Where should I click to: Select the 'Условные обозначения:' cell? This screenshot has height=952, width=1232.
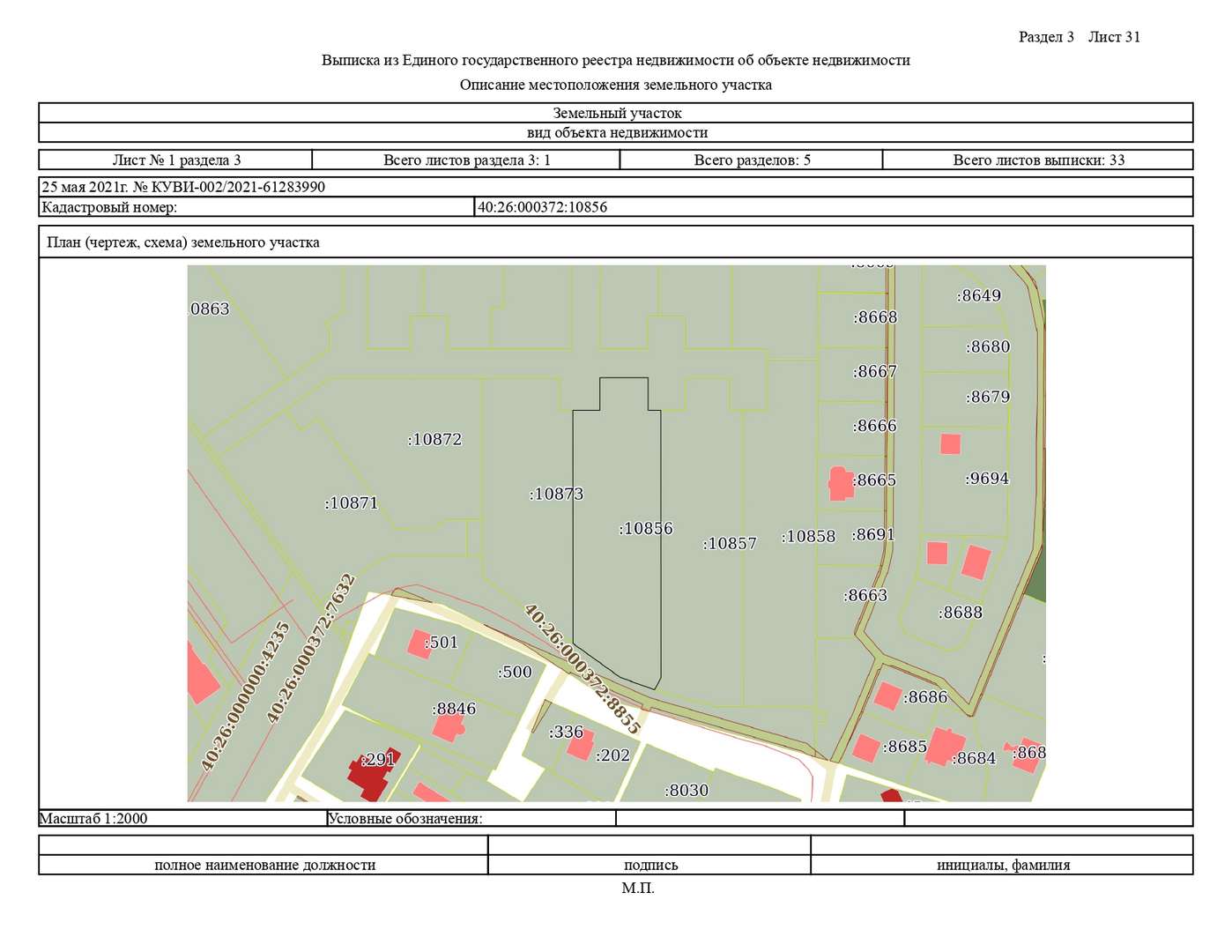(x=405, y=819)
